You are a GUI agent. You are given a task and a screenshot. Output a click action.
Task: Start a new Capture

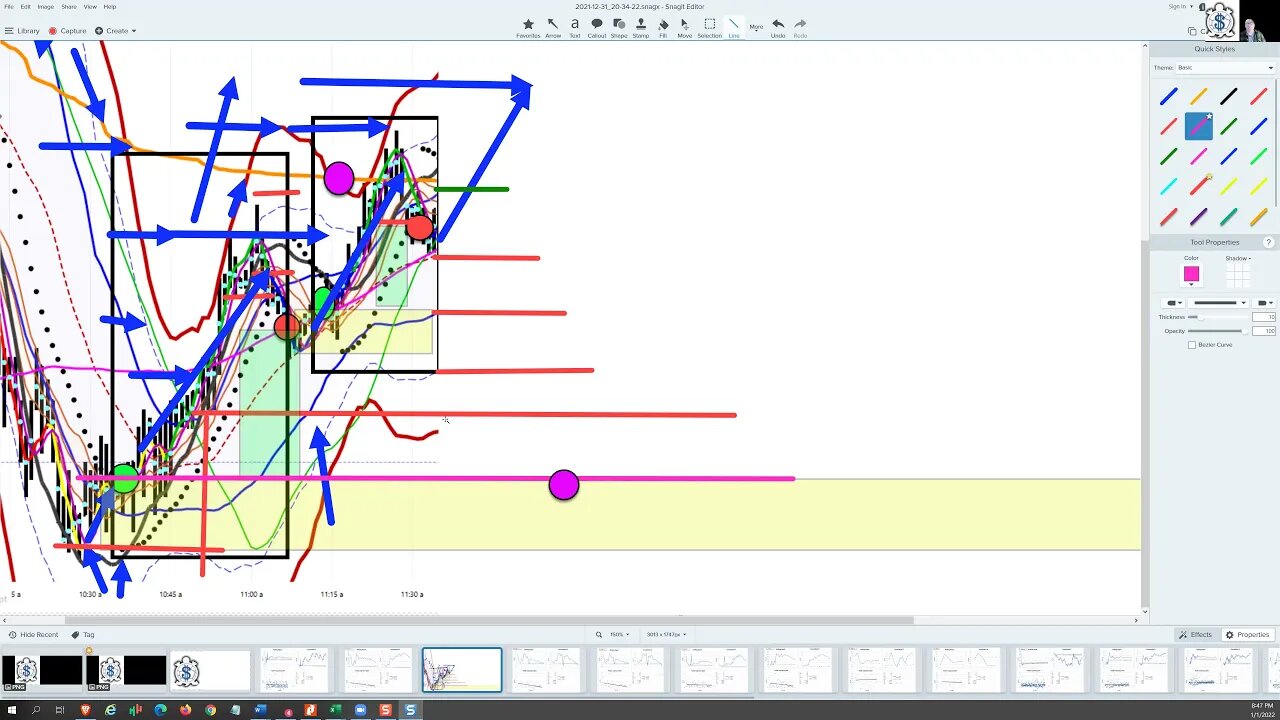pos(67,31)
